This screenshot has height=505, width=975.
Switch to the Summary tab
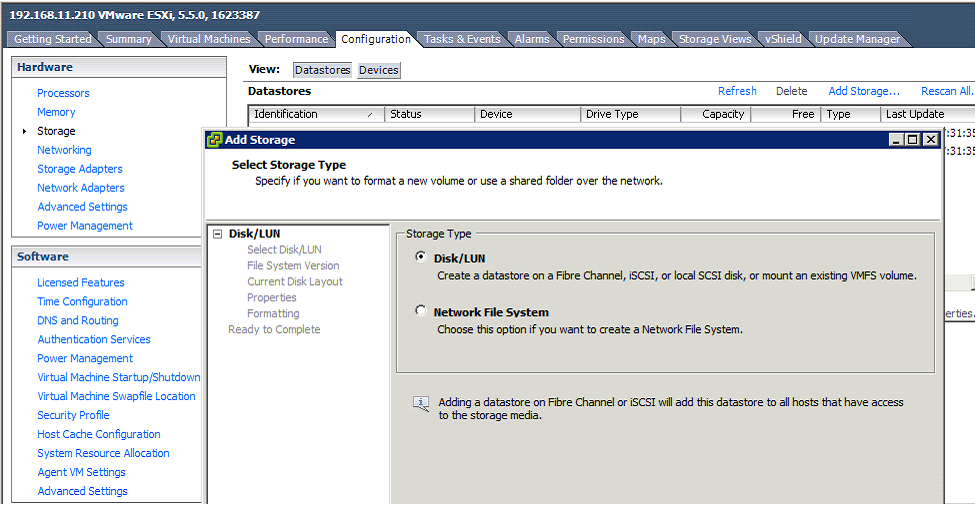pos(128,39)
